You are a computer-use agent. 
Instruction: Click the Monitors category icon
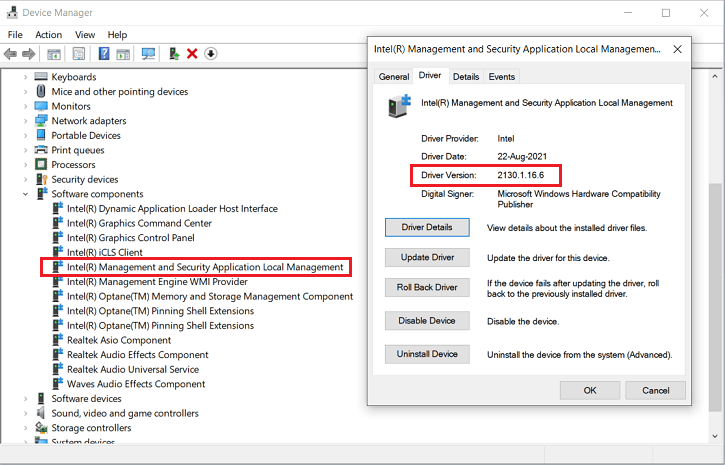[x=41, y=106]
